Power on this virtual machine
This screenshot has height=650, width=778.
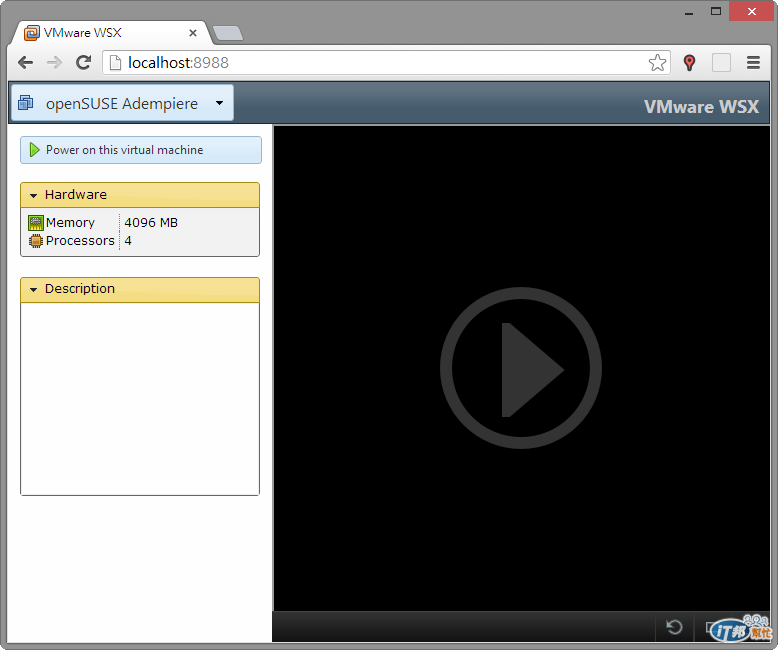[140, 150]
